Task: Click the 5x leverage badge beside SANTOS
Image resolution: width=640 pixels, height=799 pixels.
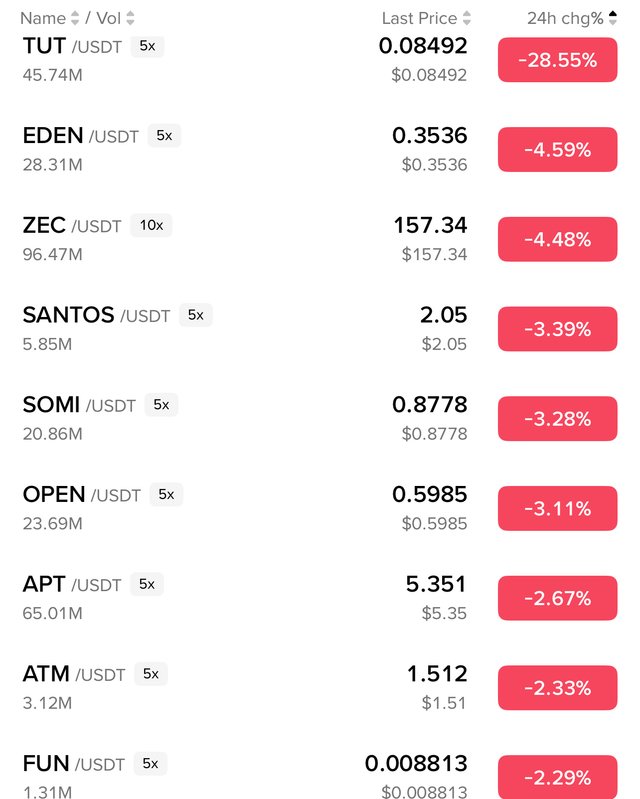Action: tap(195, 315)
